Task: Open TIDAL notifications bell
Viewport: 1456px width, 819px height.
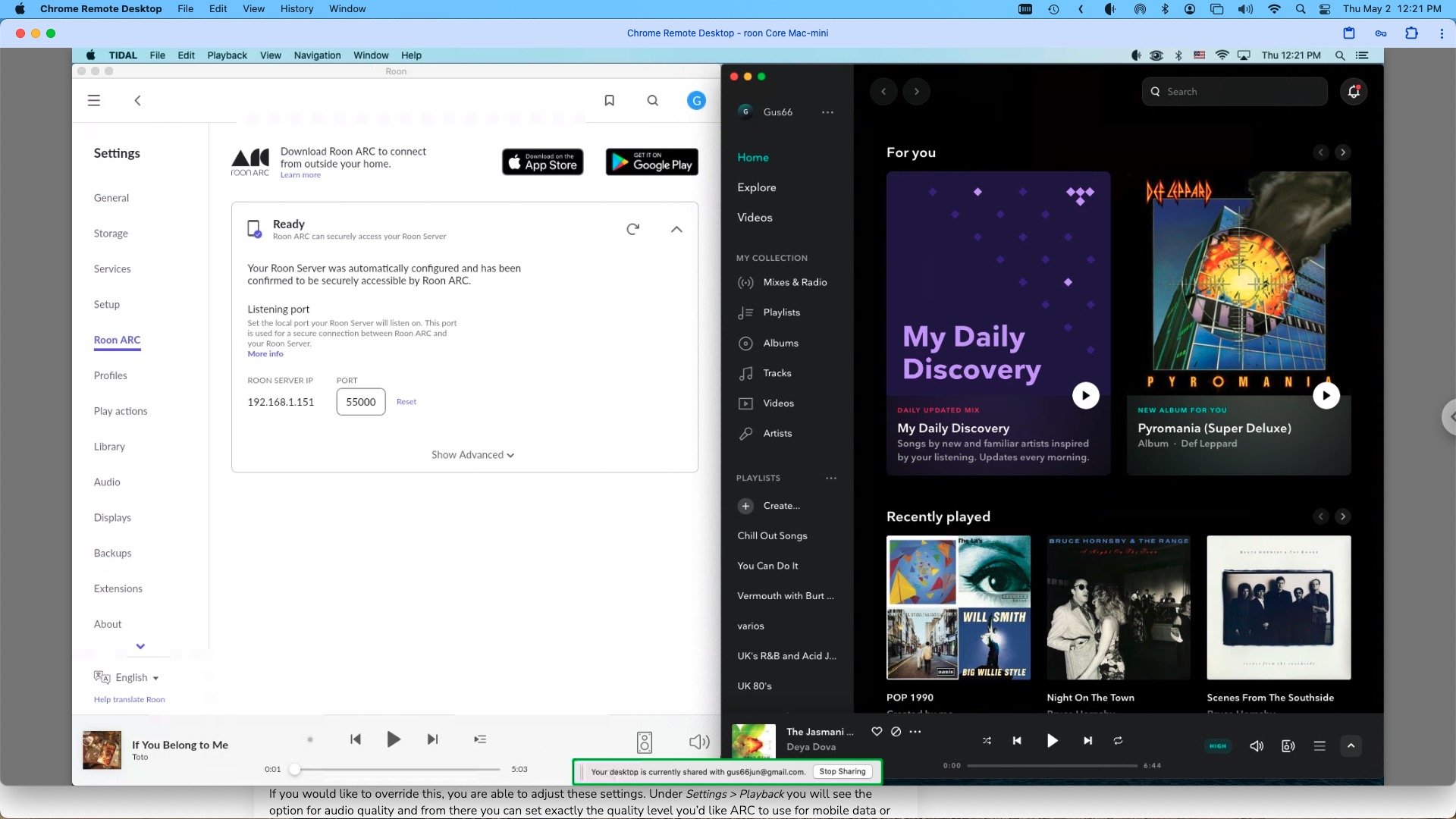Action: point(1354,92)
